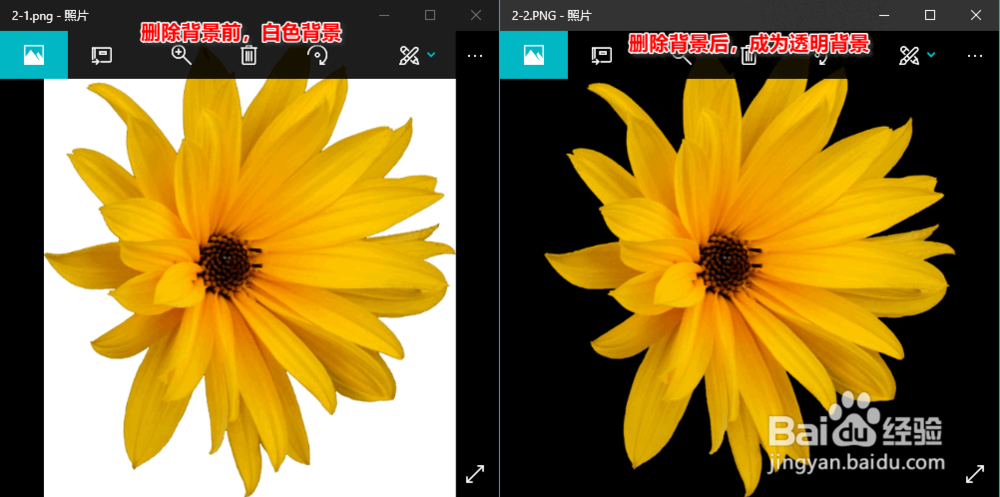Enter fullscreen in 2-1.png window

(x=475, y=474)
